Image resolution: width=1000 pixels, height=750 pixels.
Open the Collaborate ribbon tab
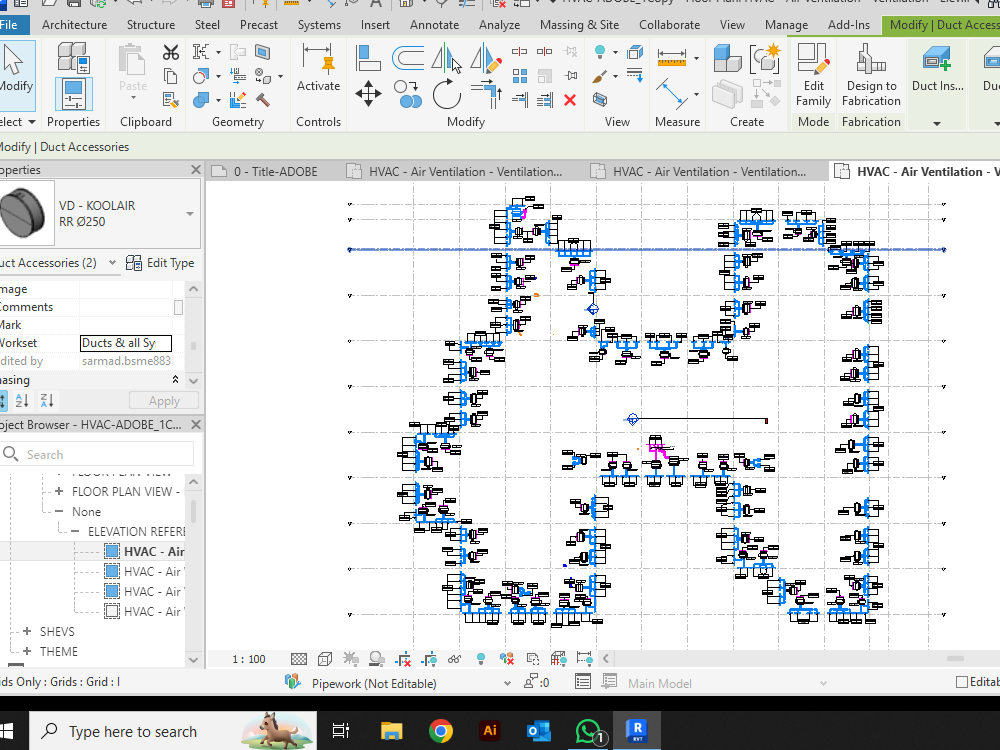point(669,25)
